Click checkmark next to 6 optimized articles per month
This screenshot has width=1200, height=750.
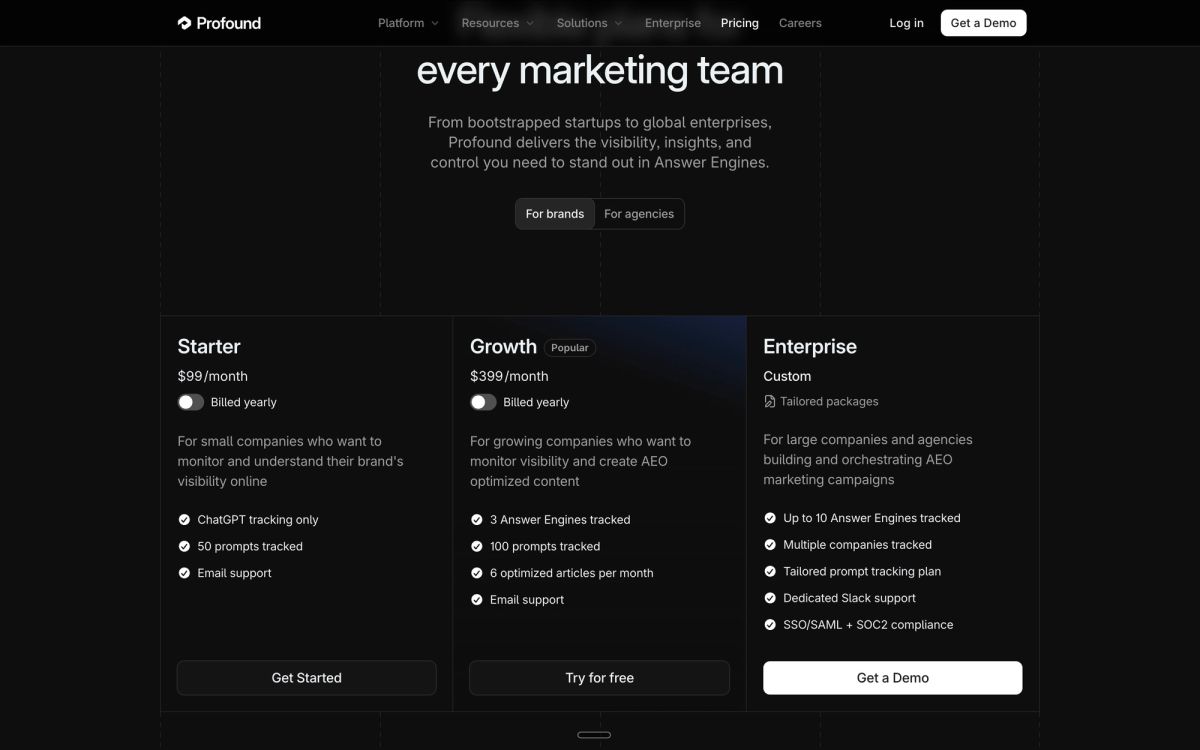point(477,574)
